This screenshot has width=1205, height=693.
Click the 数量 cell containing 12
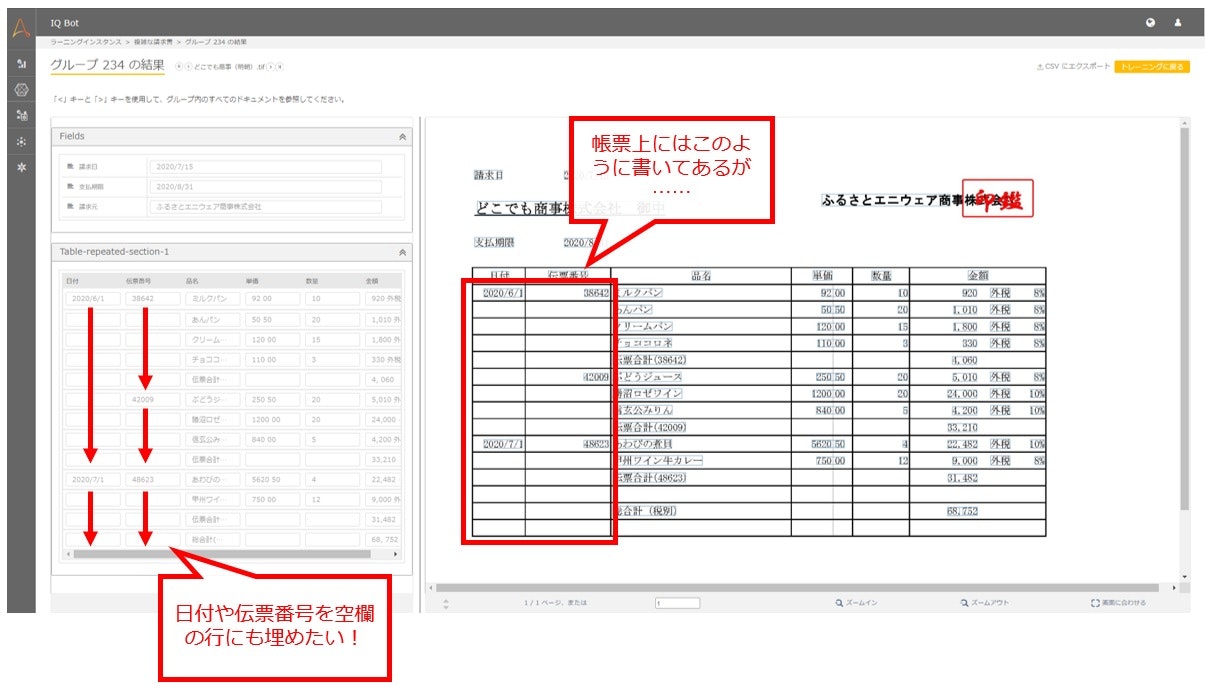pos(333,500)
